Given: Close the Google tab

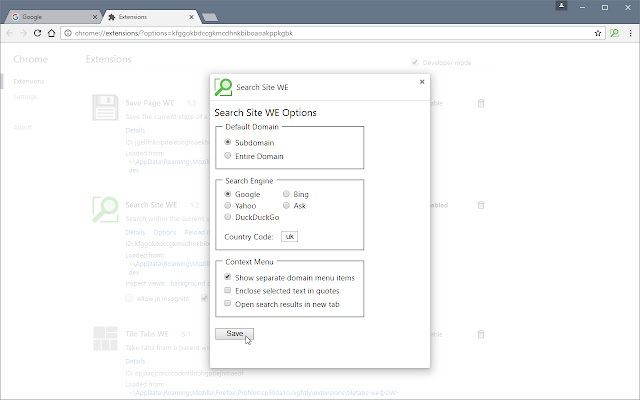Looking at the screenshot, I should (x=95, y=17).
